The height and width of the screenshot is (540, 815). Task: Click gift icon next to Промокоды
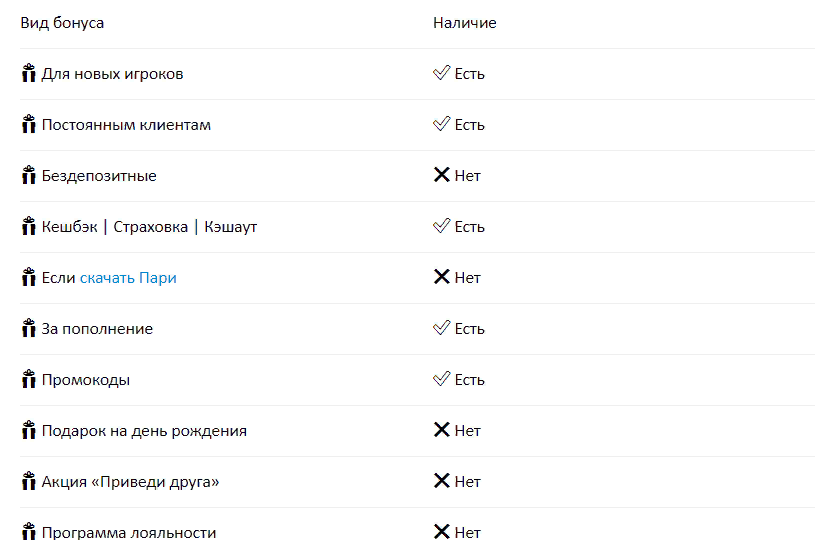click(29, 378)
